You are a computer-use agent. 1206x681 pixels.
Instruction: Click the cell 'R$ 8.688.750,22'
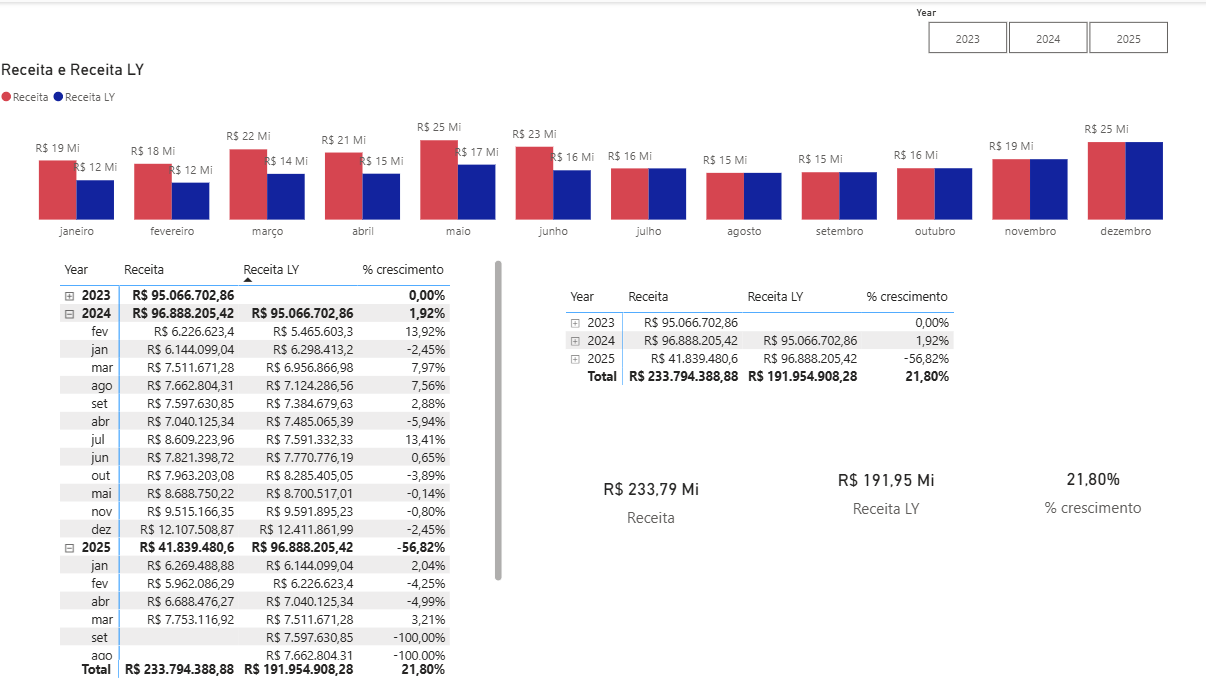tap(190, 493)
